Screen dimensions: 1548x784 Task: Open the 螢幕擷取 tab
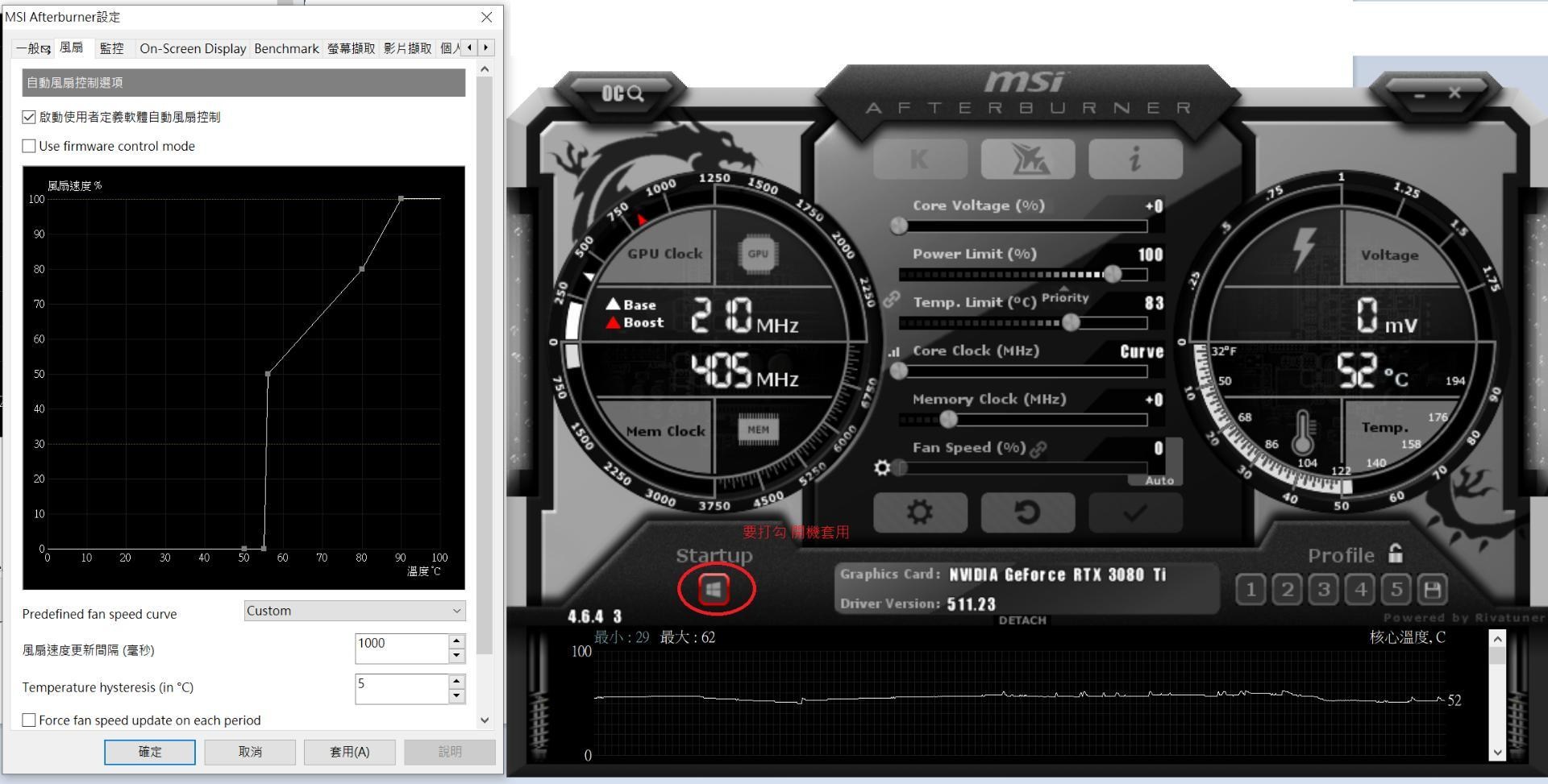(x=351, y=48)
